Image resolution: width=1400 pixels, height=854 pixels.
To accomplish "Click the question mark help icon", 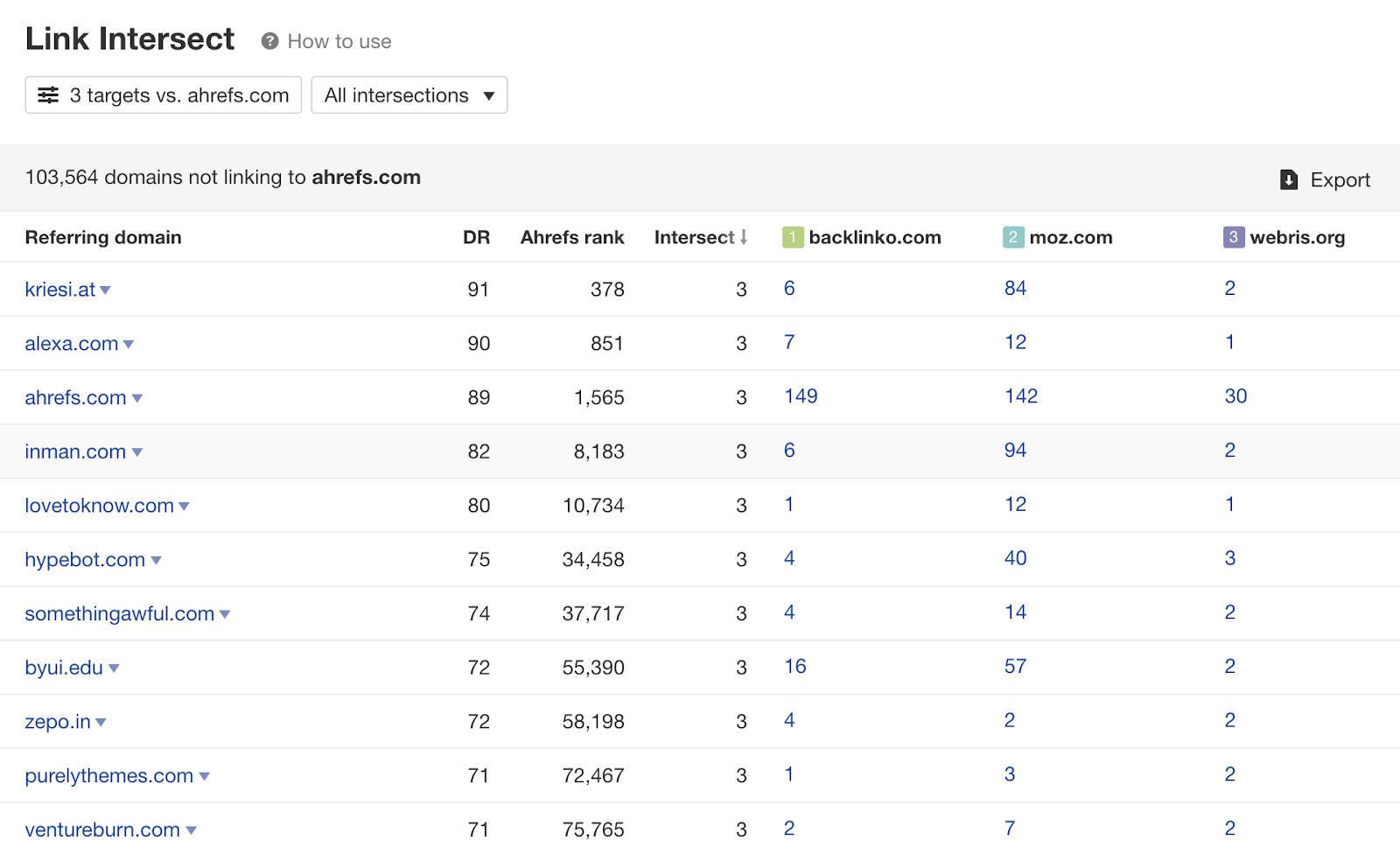I will click(x=269, y=41).
